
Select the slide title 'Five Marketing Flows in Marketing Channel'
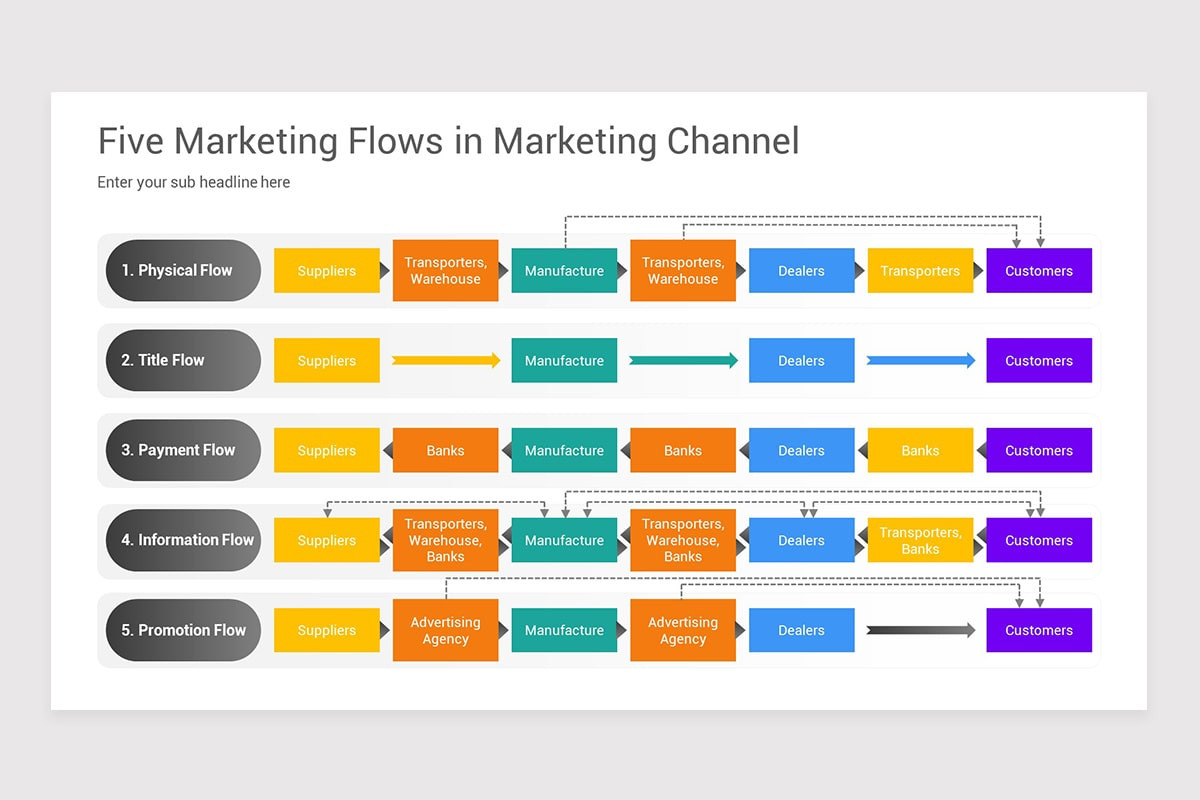tap(448, 141)
